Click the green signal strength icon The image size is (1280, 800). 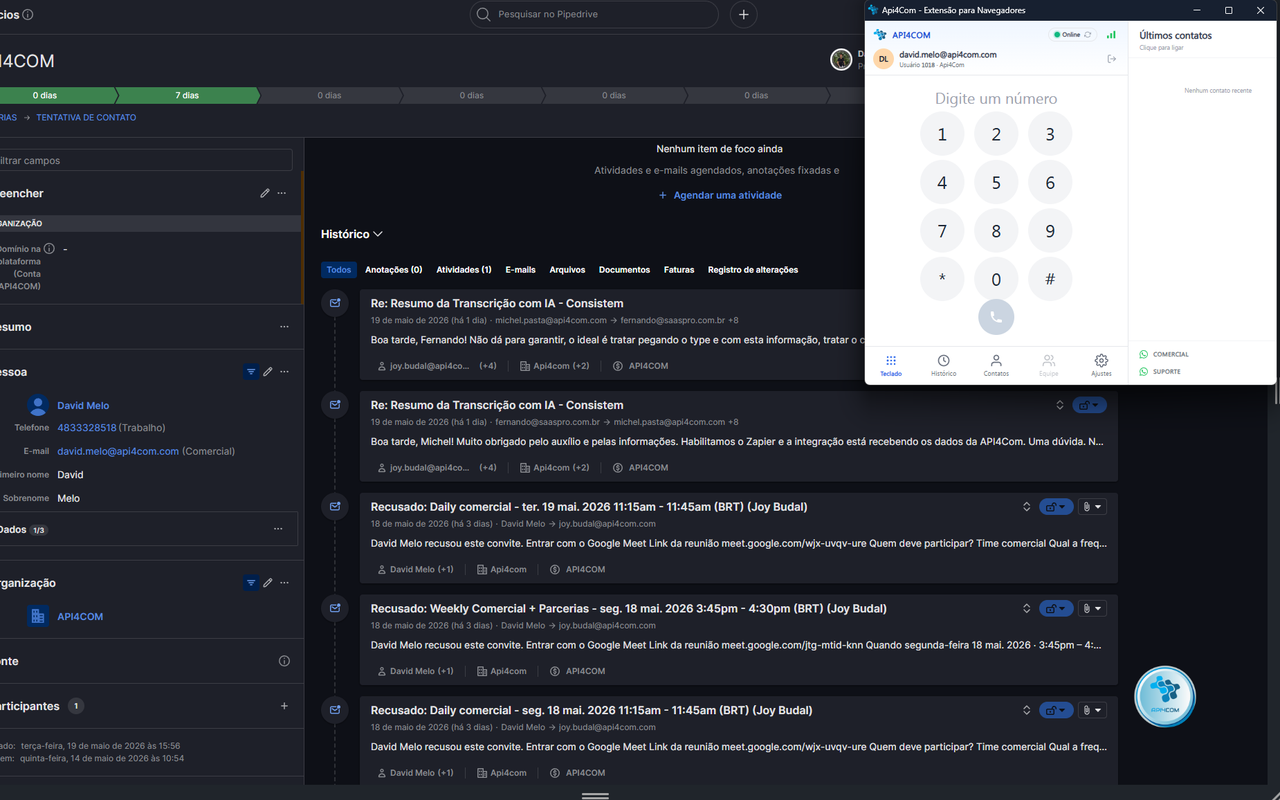coord(1112,35)
